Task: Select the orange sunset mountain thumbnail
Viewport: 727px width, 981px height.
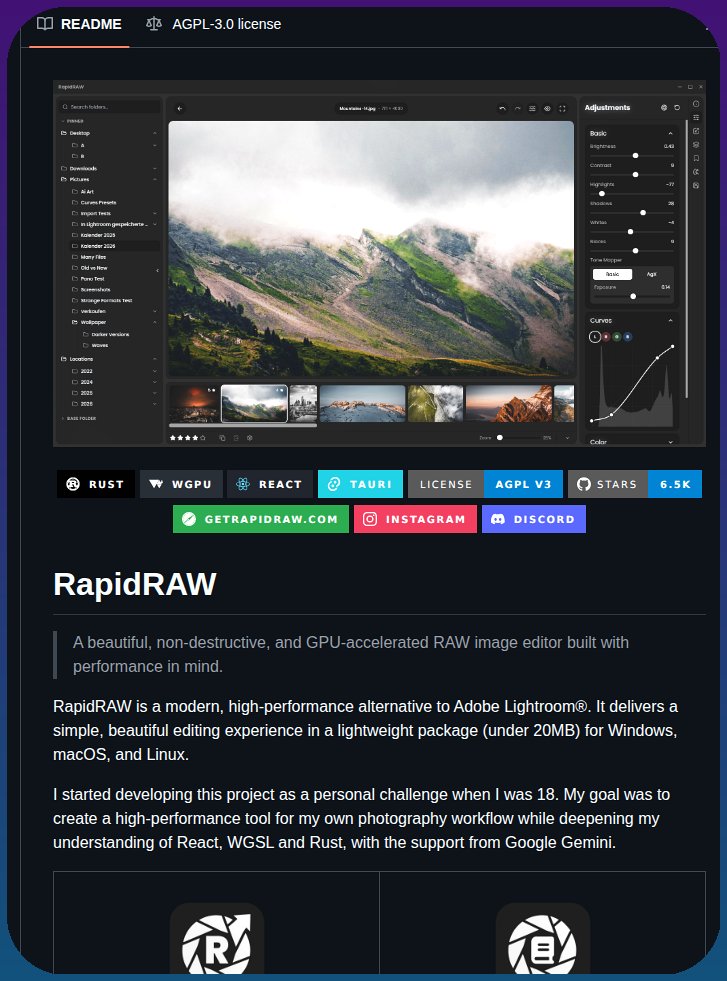Action: point(509,404)
